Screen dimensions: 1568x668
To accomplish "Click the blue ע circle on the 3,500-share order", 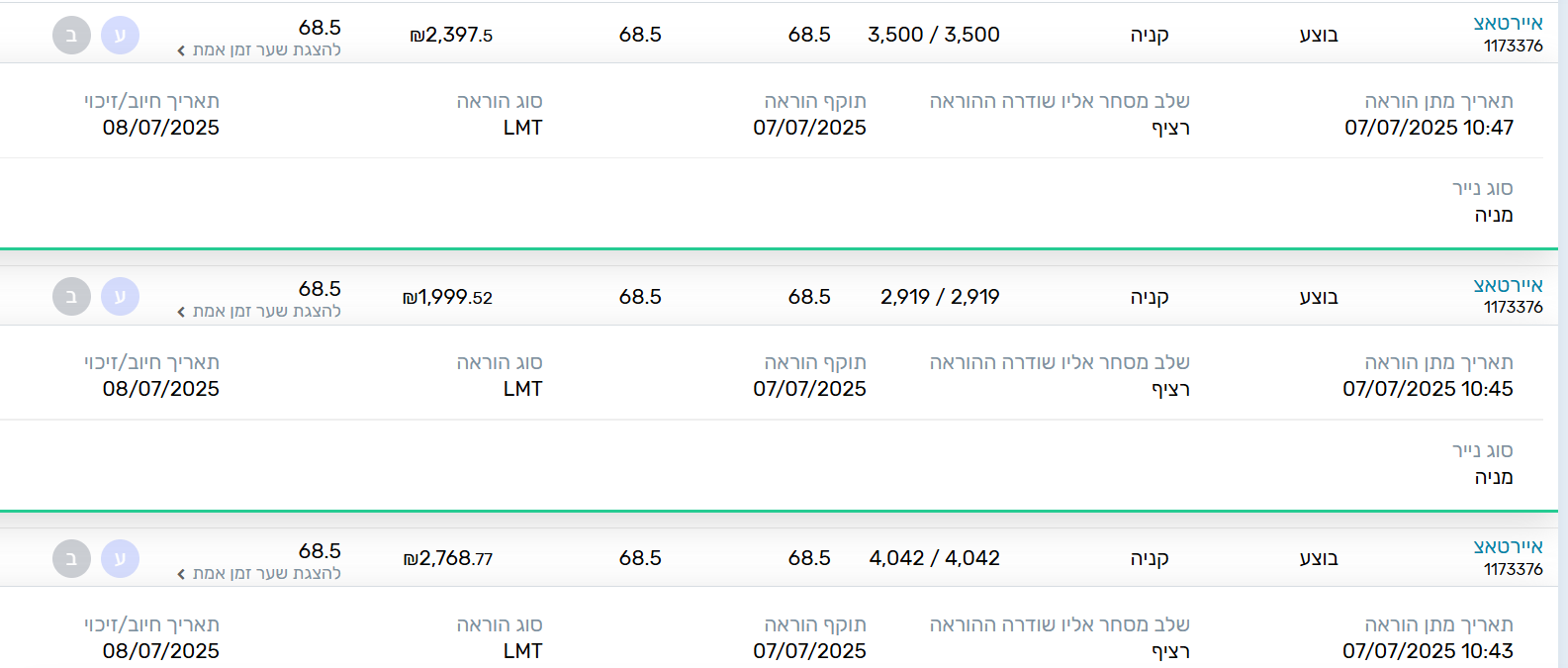I will click(x=120, y=36).
